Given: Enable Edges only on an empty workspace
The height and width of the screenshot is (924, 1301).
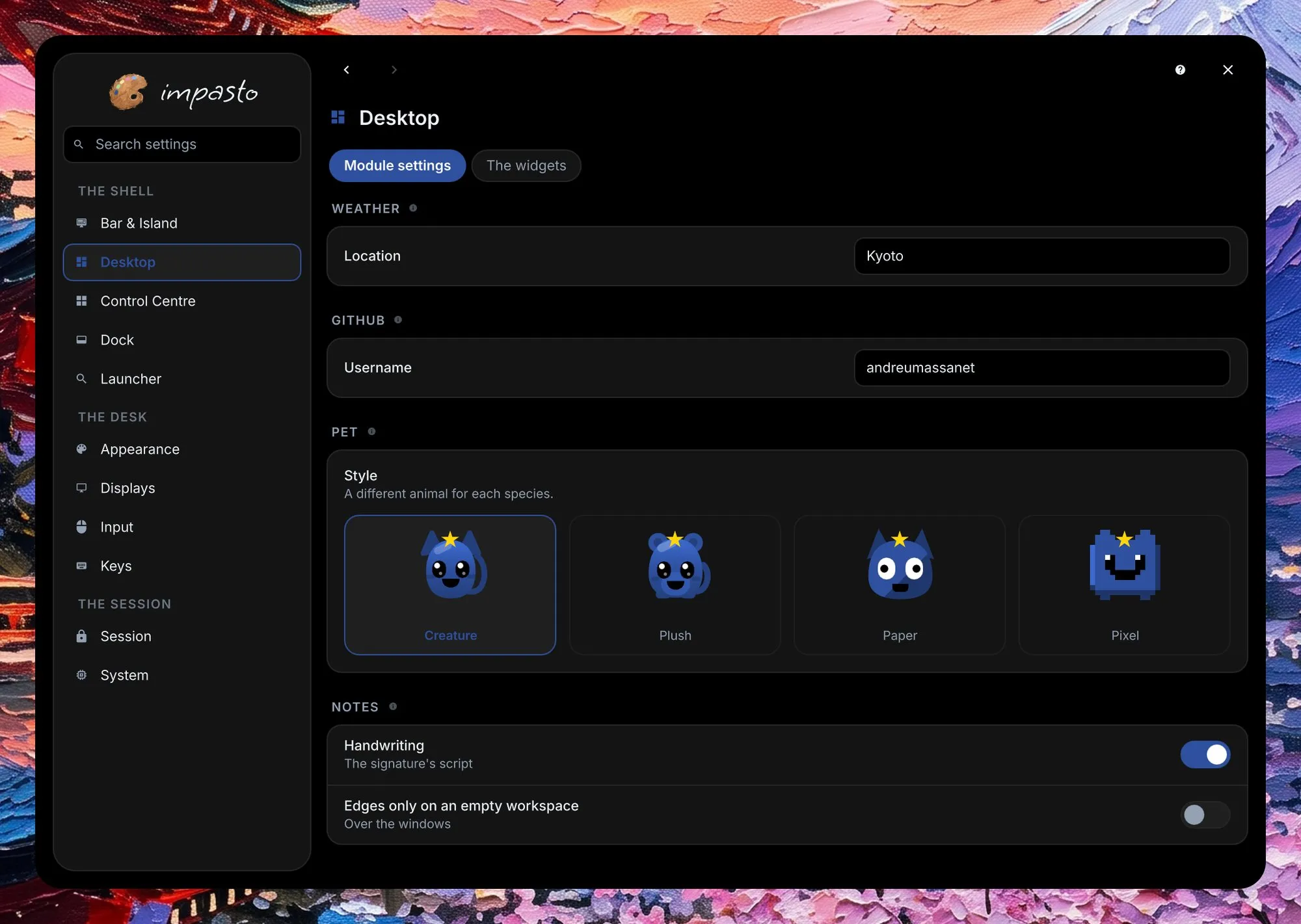Looking at the screenshot, I should (x=1205, y=815).
